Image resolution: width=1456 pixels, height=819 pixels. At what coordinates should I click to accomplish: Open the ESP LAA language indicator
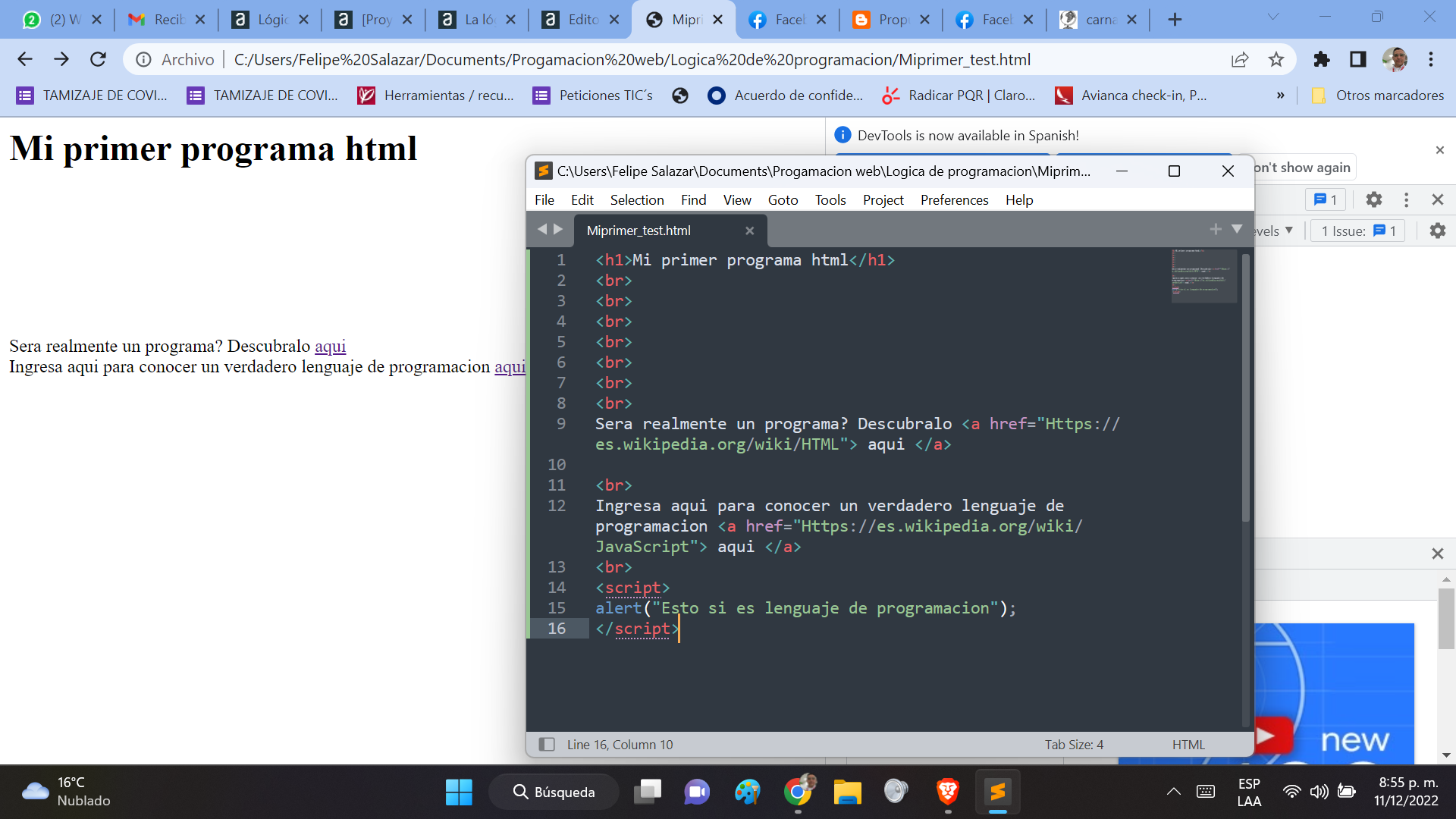[x=1249, y=792]
